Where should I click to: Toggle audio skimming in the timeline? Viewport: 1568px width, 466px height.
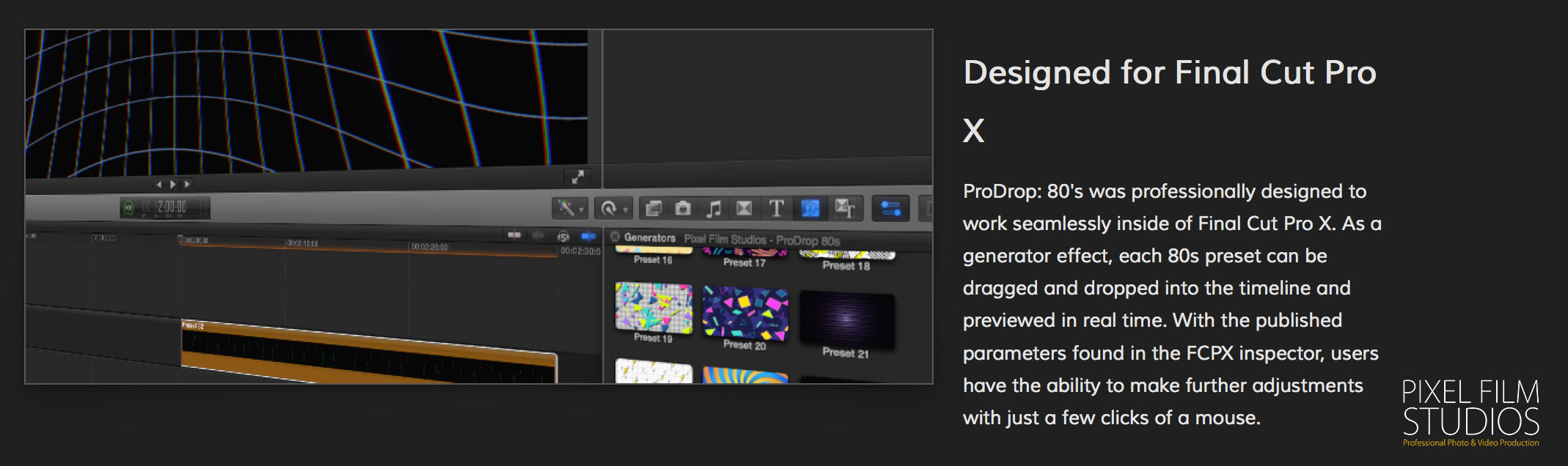point(538,236)
